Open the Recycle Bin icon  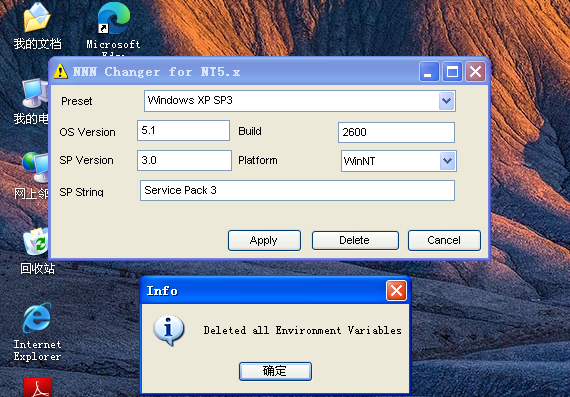coord(37,251)
